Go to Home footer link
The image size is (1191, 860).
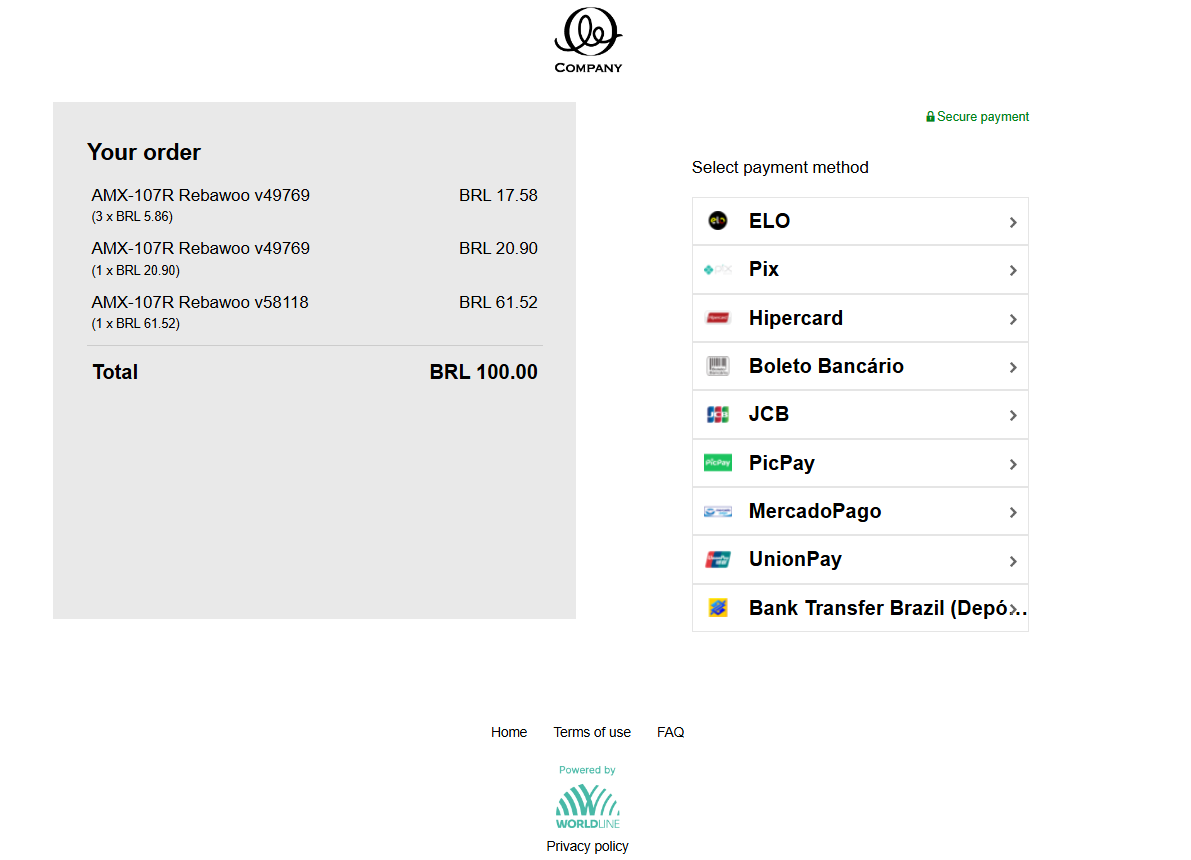point(509,732)
